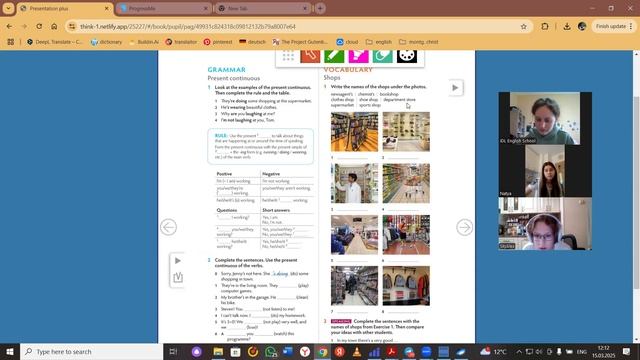Open the cloud bookmark
Viewport: 640px width, 360px height.
(347, 42)
